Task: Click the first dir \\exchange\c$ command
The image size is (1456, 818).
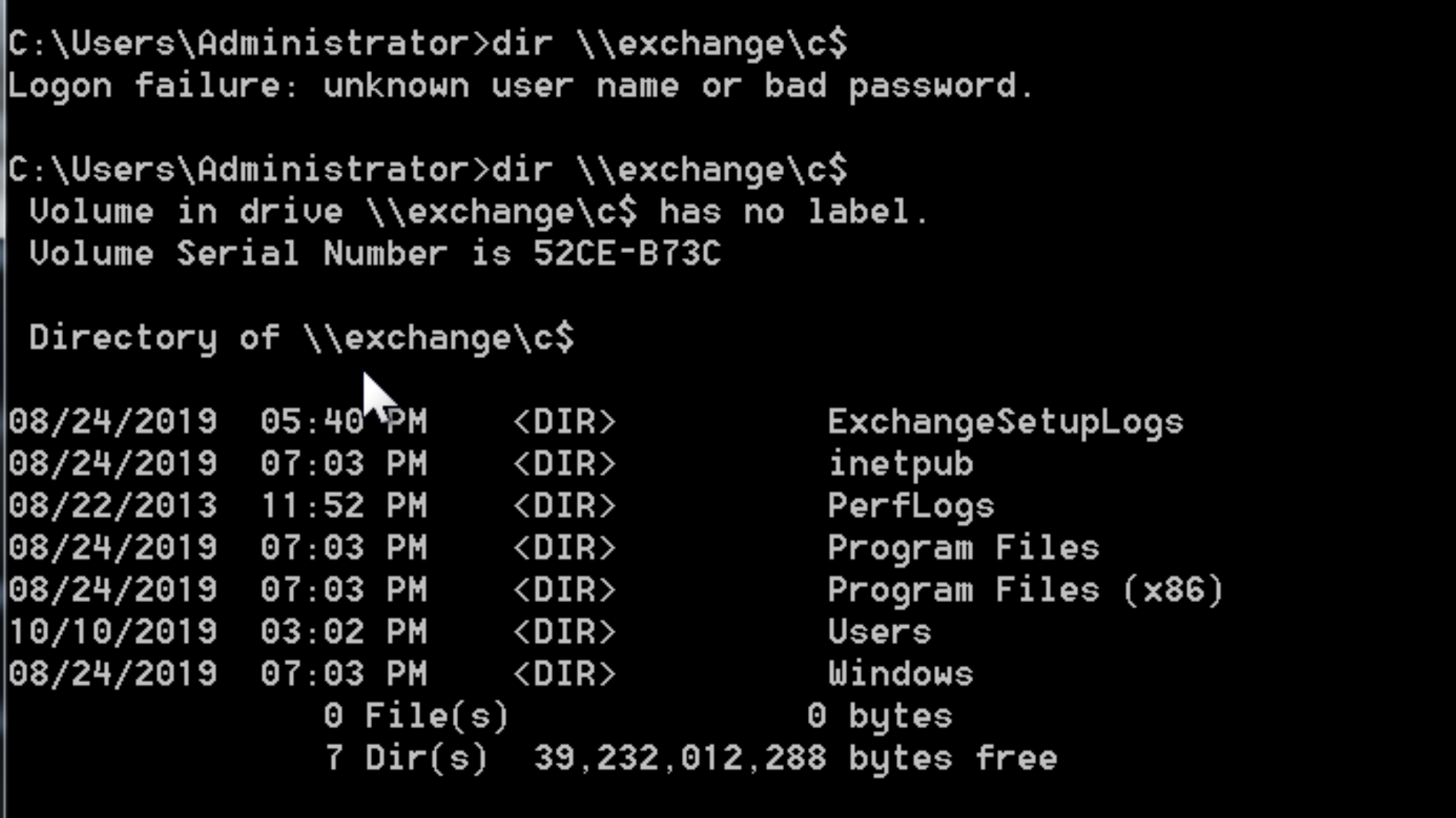Action: pyautogui.click(x=670, y=44)
